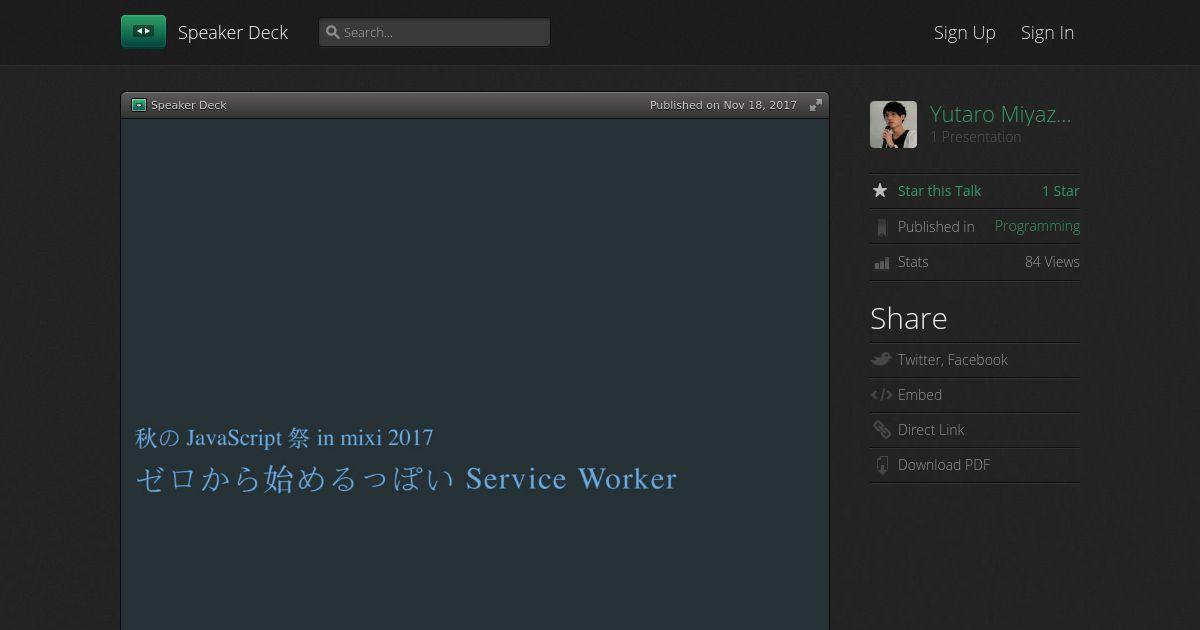Click the star icon beside Star this Talk

pos(880,191)
